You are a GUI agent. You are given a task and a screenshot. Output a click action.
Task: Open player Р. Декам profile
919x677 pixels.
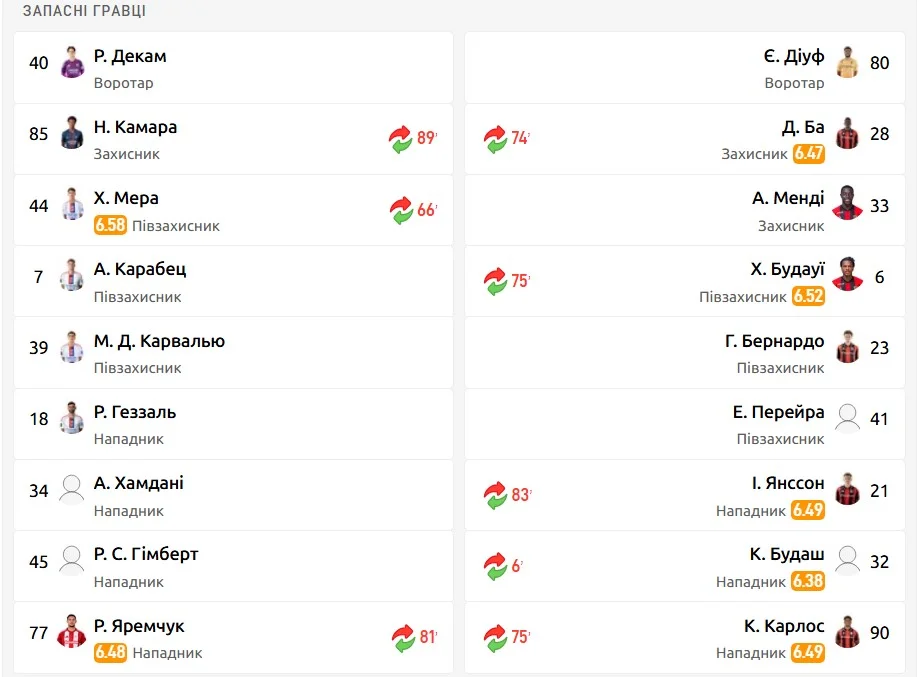click(x=130, y=57)
